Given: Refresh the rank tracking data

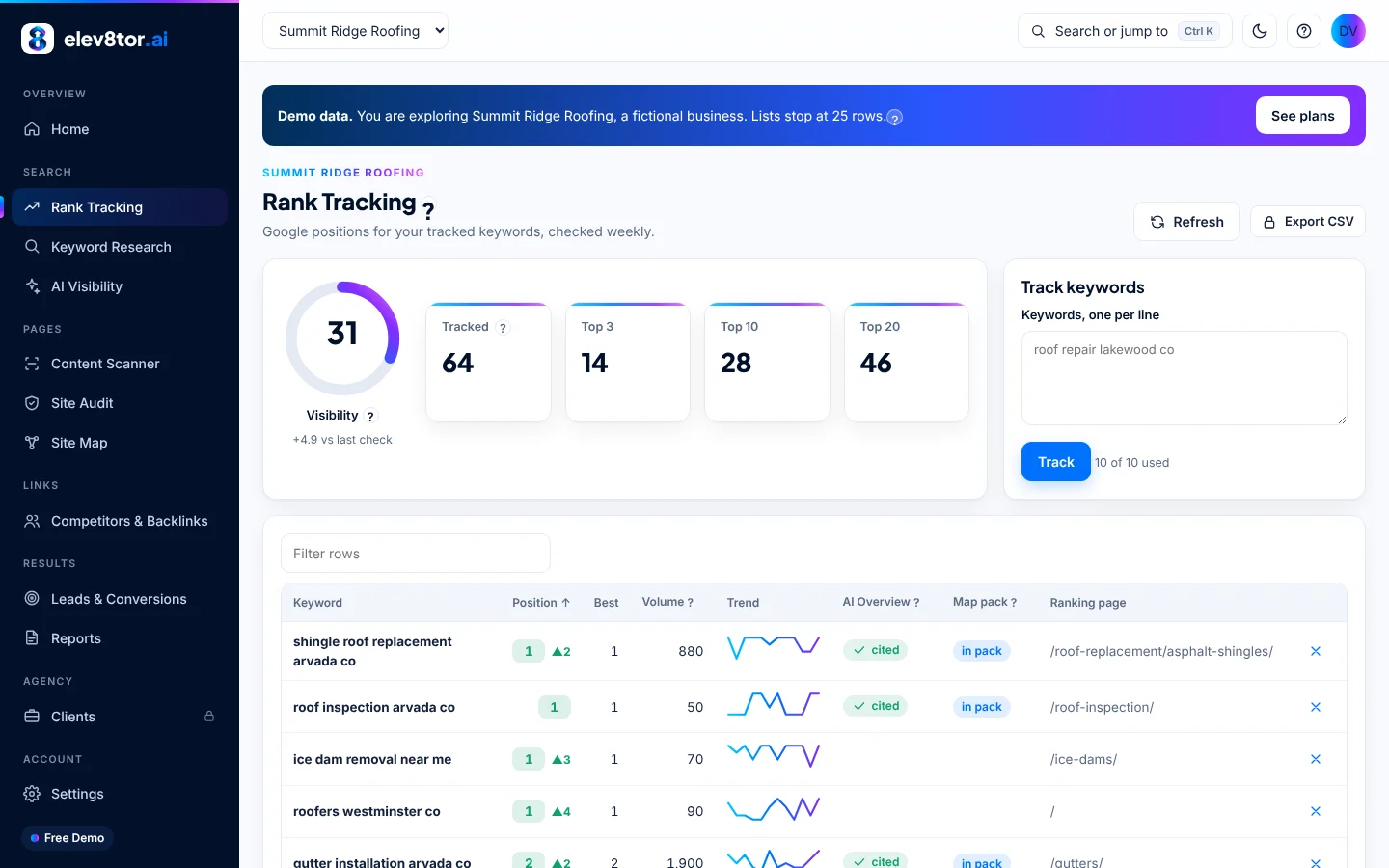Looking at the screenshot, I should pyautogui.click(x=1186, y=222).
